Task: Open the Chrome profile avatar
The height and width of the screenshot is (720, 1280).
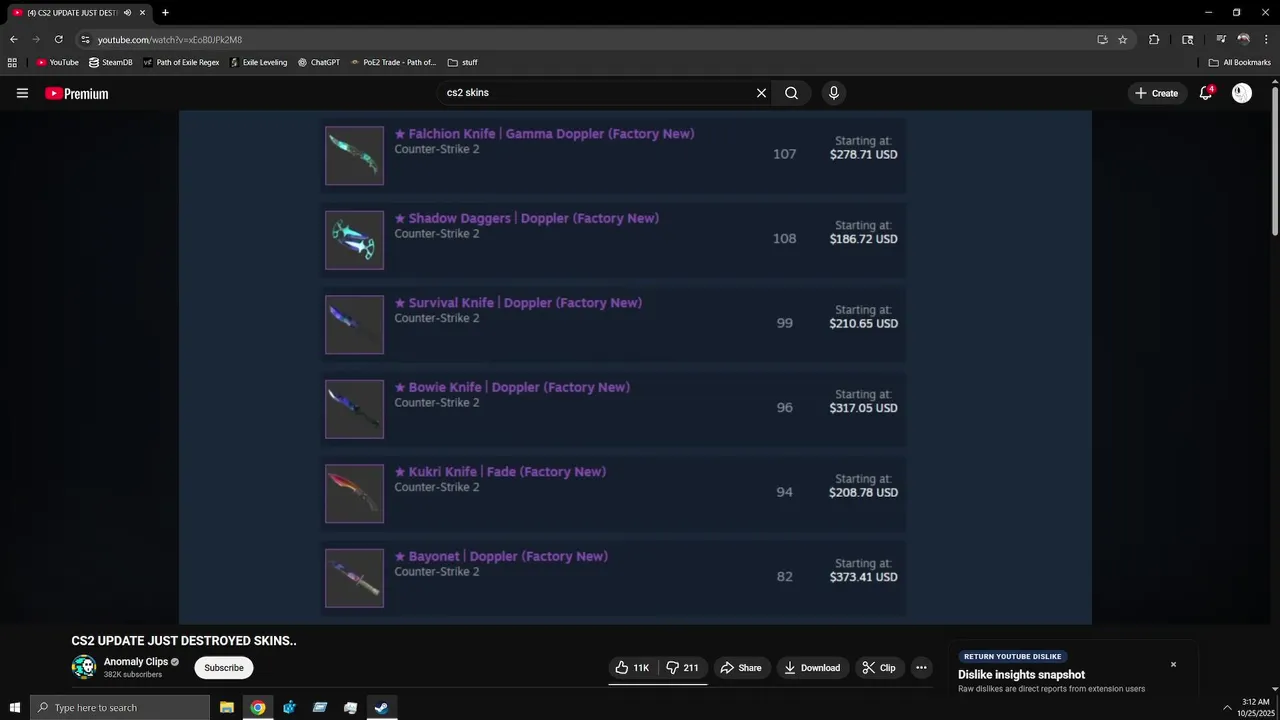Action: click(x=1243, y=40)
